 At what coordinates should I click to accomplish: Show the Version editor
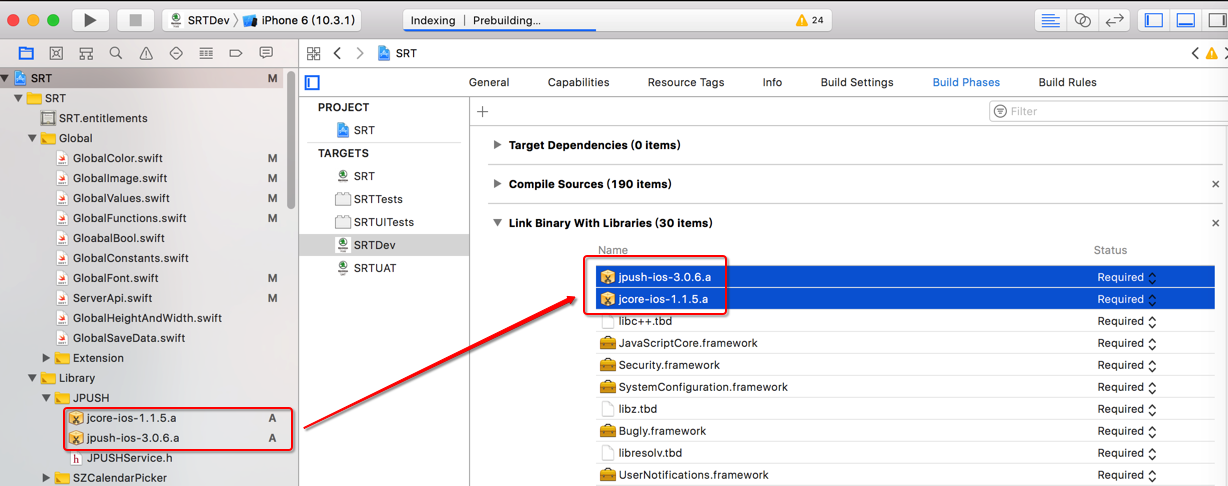tap(1114, 20)
